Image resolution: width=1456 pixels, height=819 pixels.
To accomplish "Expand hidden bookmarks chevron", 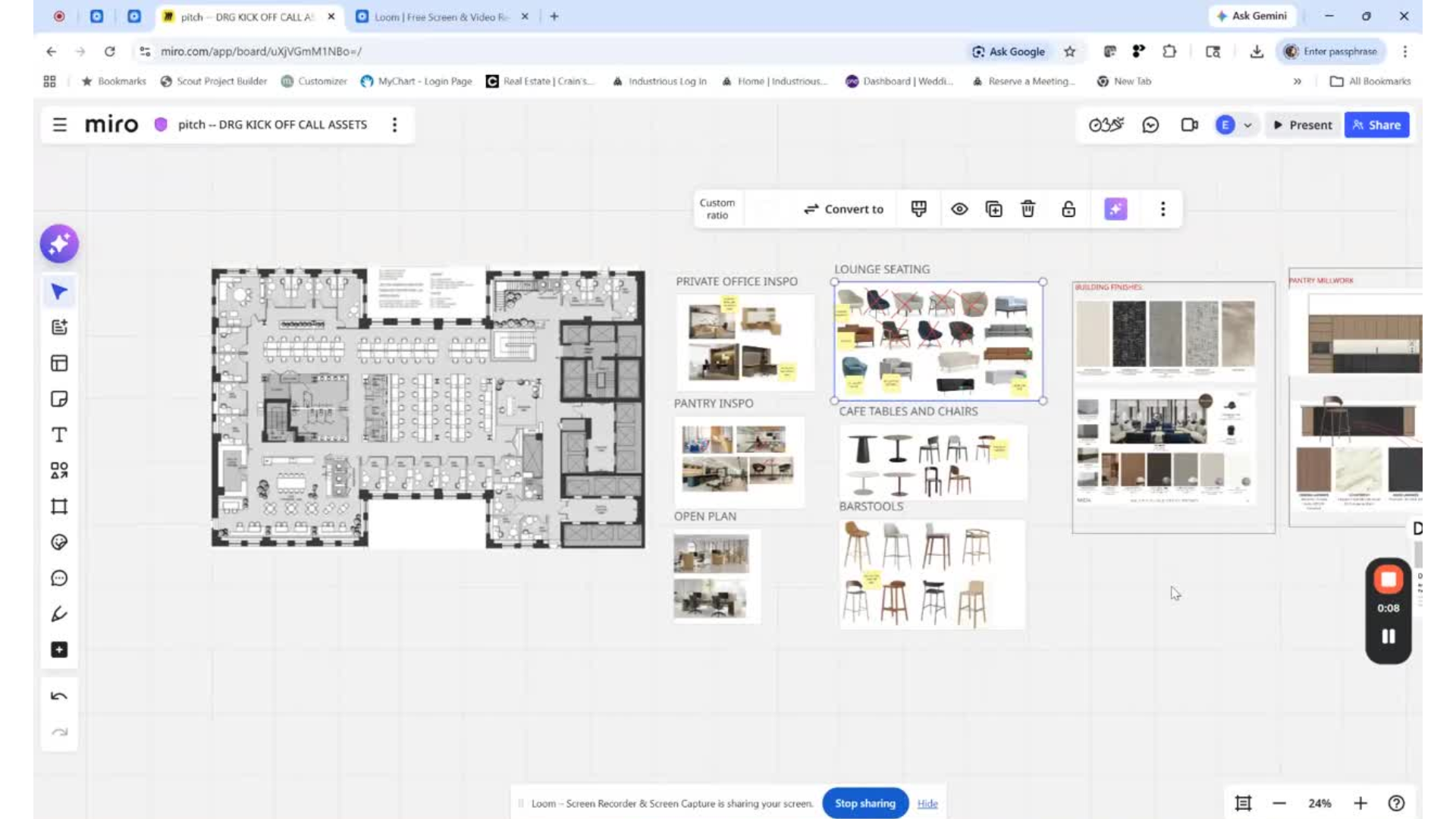I will pyautogui.click(x=1298, y=81).
